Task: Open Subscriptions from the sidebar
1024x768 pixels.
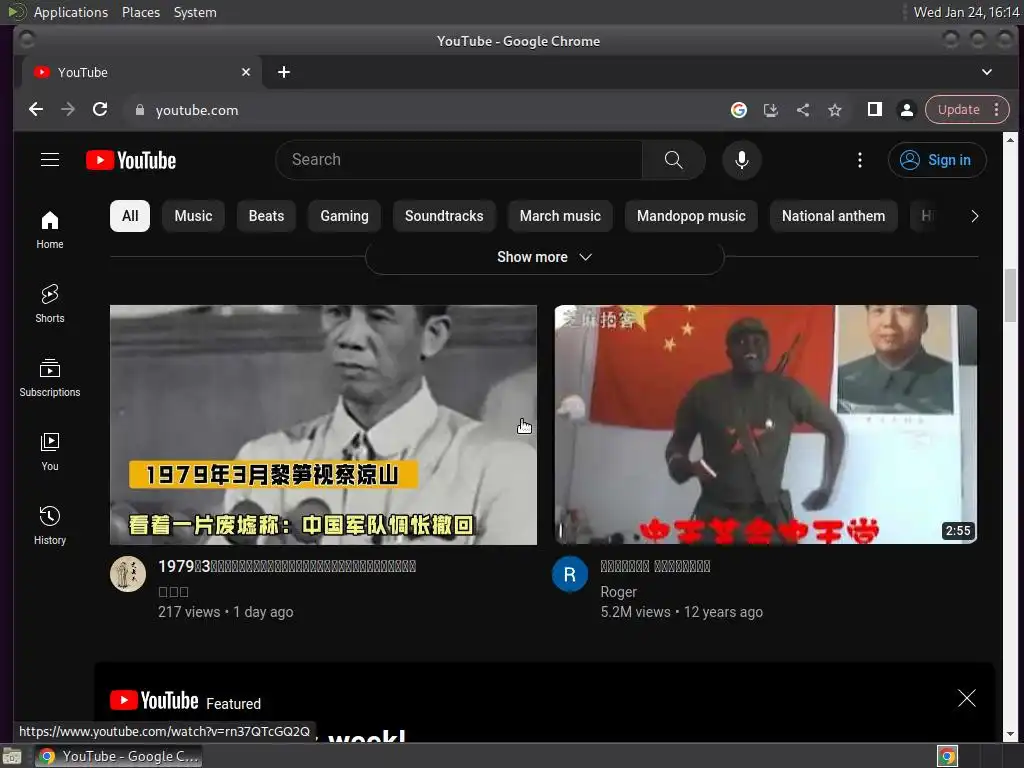Action: (x=50, y=378)
